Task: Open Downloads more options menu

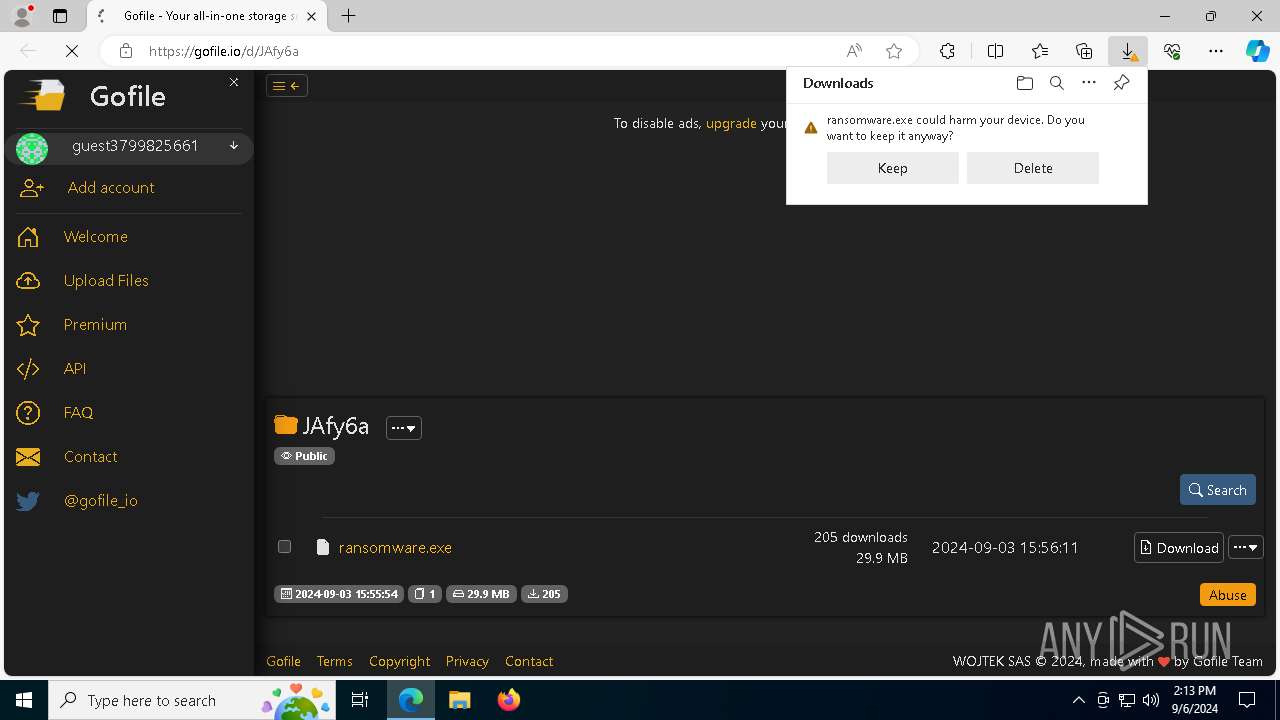Action: click(x=1089, y=83)
